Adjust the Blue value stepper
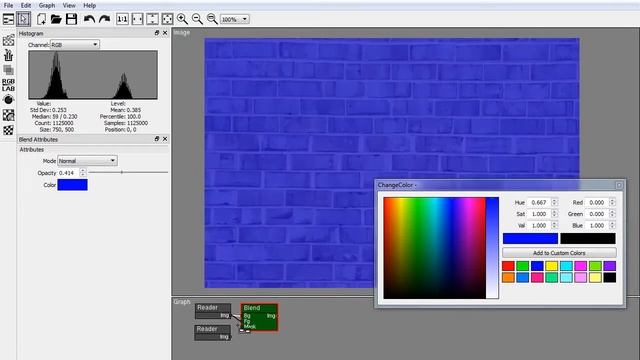This screenshot has width=640, height=360. click(612, 225)
